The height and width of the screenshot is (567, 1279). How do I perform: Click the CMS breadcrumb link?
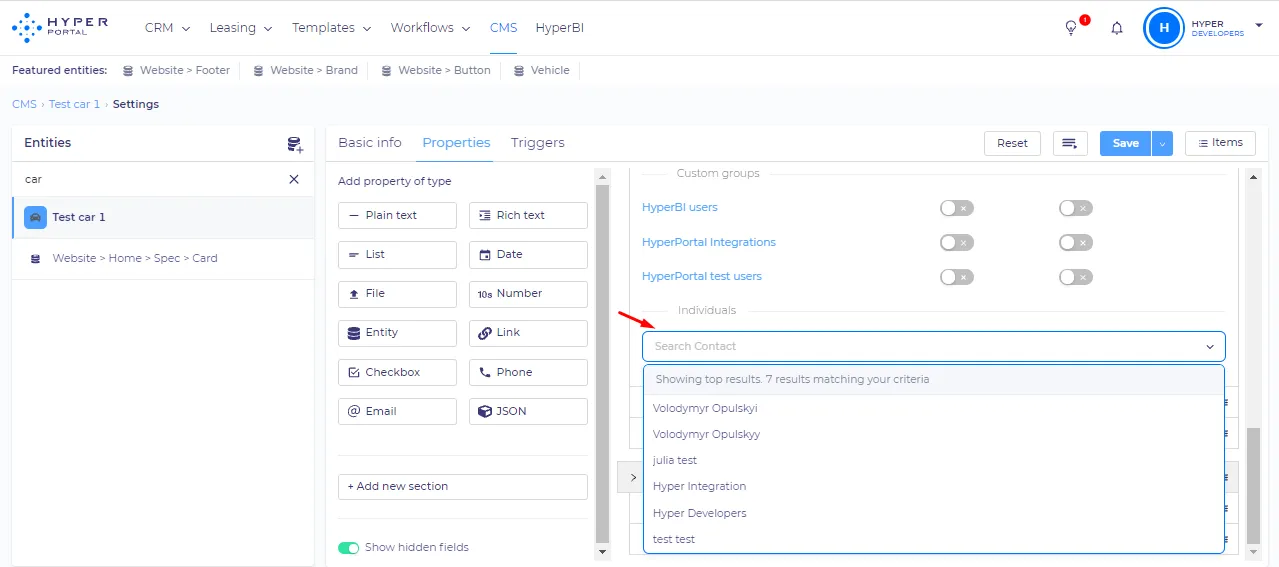(24, 104)
